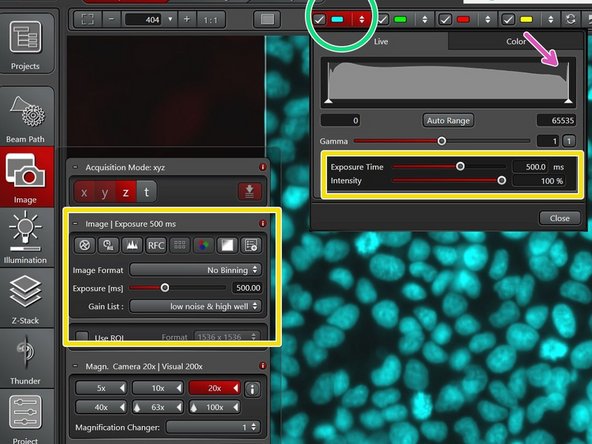Switch to the Color tab

[516, 42]
